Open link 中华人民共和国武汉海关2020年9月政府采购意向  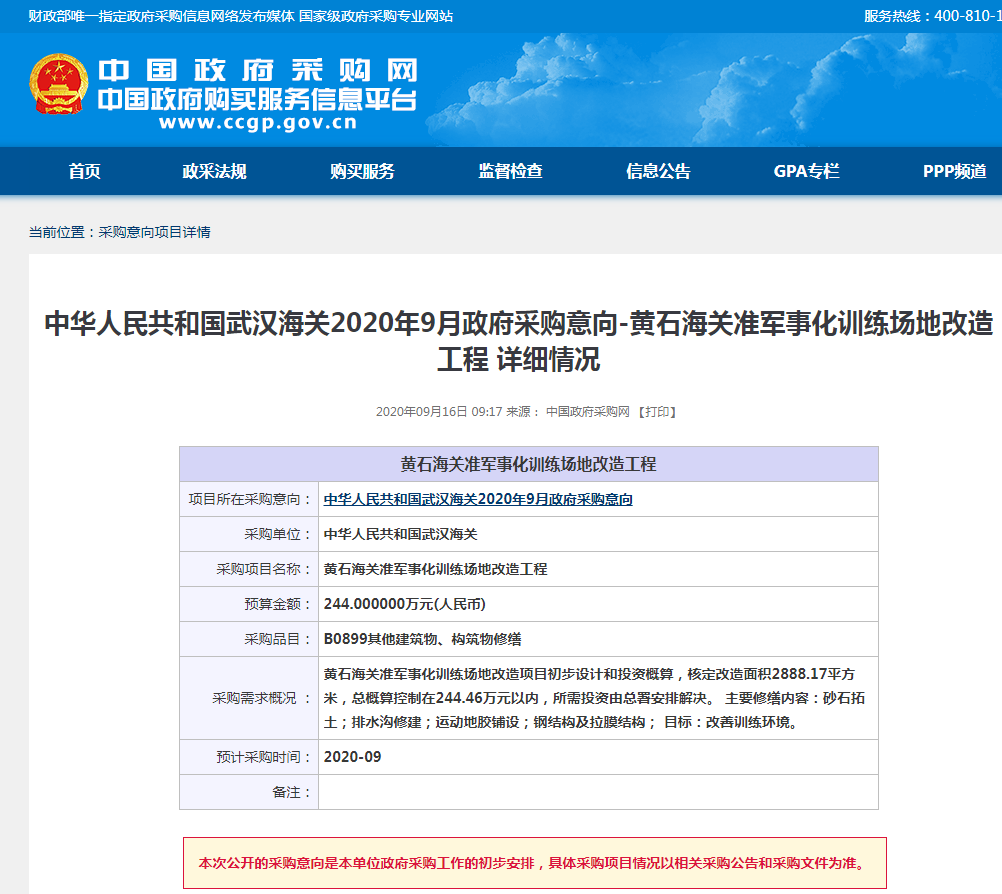[x=478, y=499]
